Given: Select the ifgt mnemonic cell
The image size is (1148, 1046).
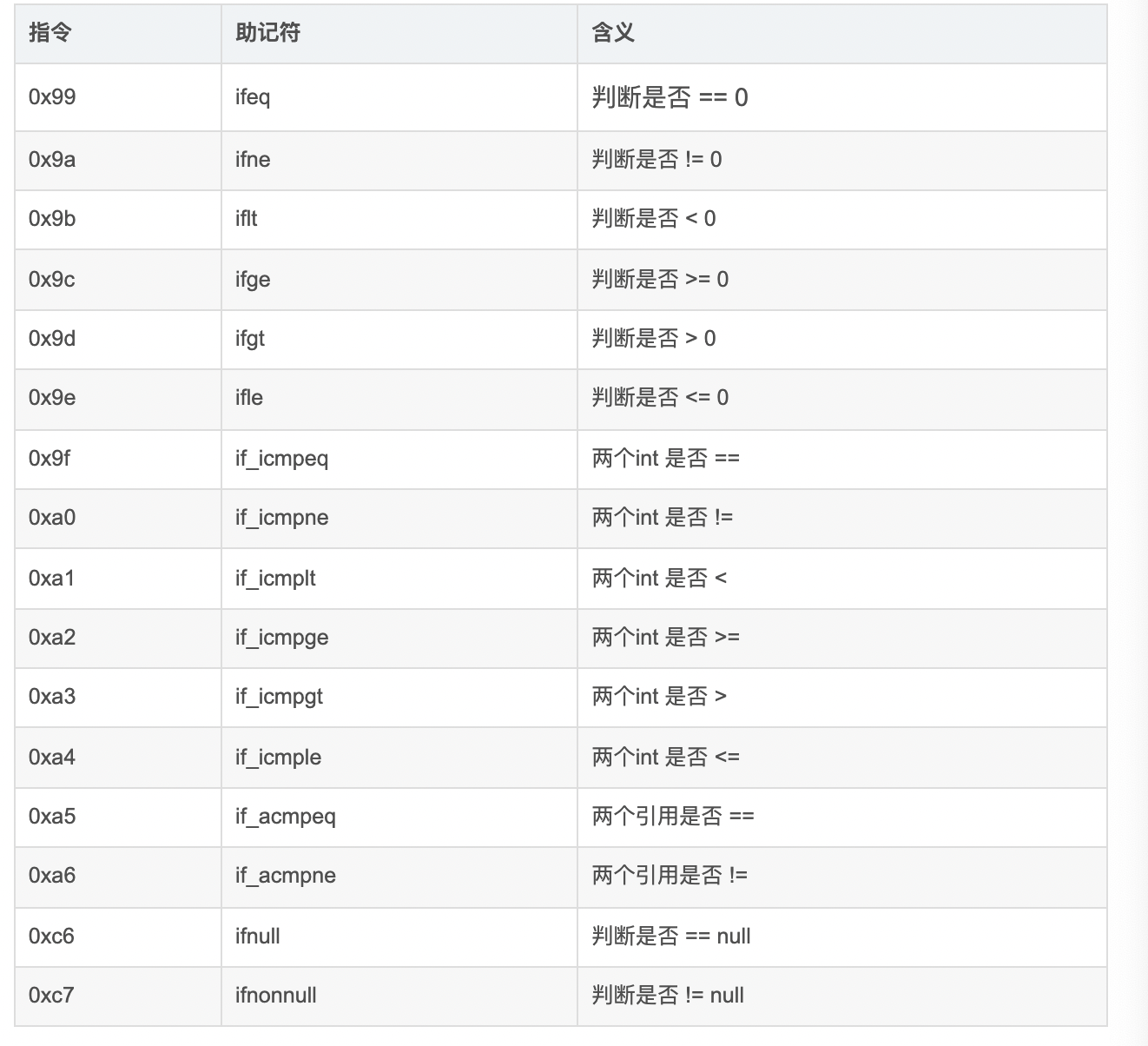Looking at the screenshot, I should tap(399, 340).
